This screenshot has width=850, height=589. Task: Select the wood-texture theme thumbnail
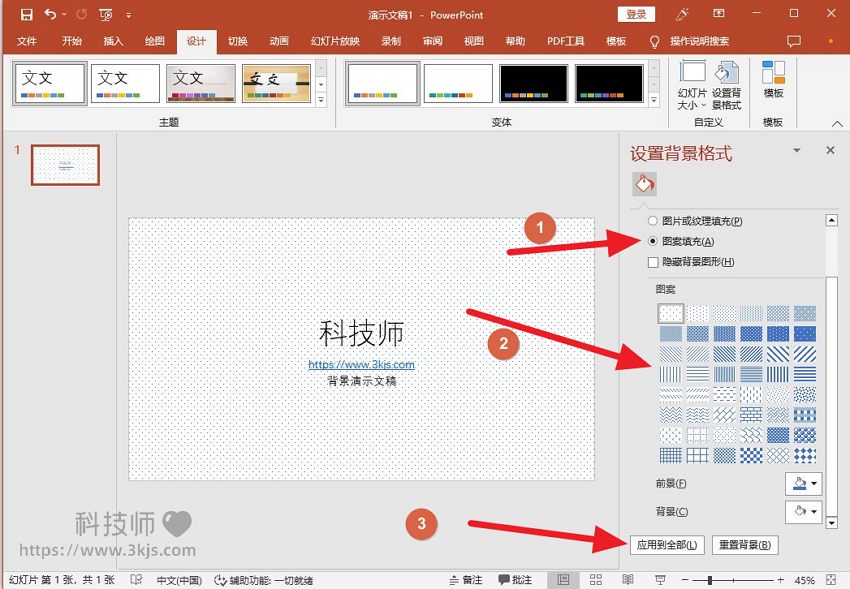(x=276, y=83)
